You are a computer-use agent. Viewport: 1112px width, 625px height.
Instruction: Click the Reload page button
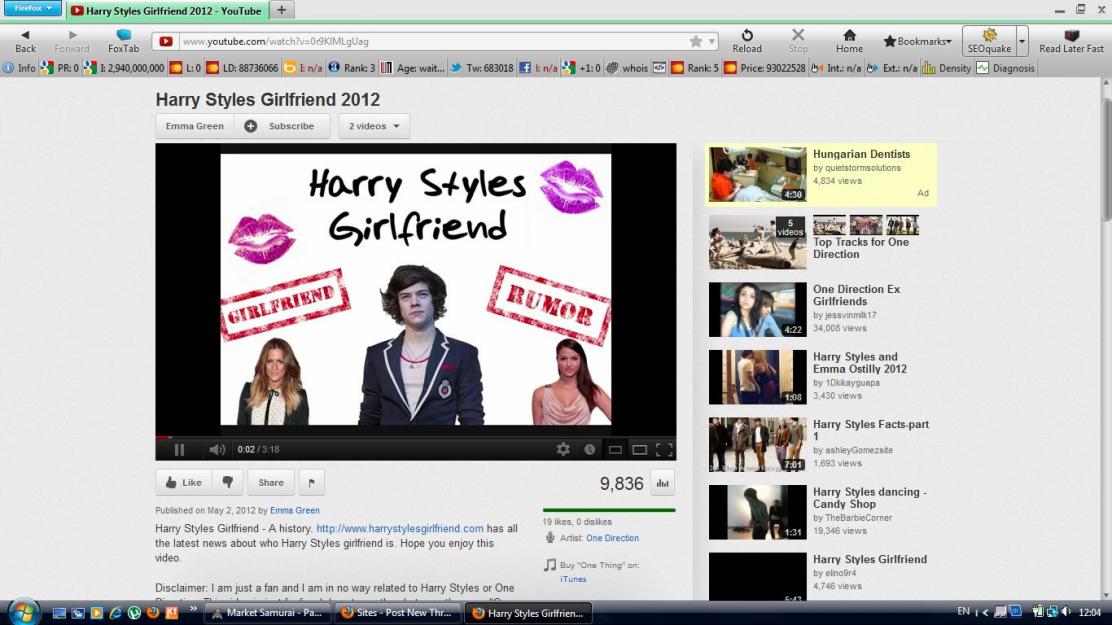(x=747, y=41)
